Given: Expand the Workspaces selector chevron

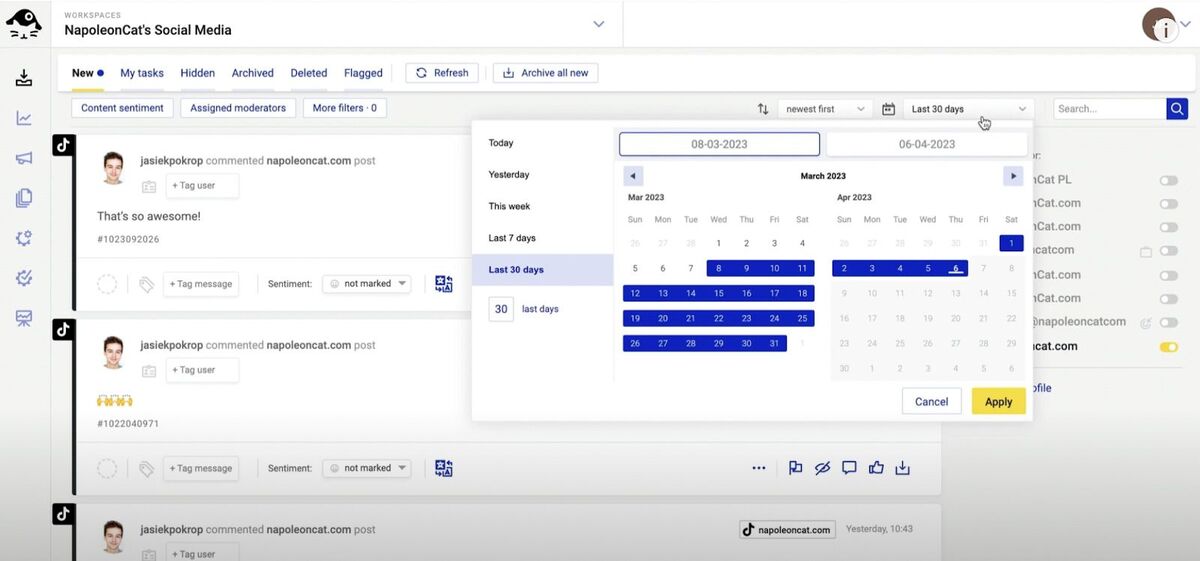Looking at the screenshot, I should (x=599, y=24).
